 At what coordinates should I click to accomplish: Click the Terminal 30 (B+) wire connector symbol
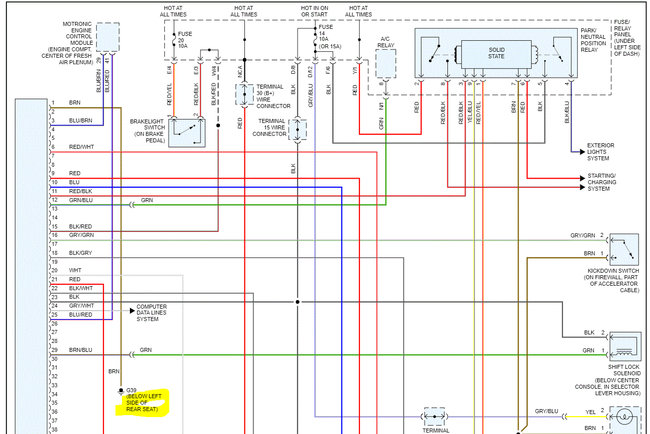(x=244, y=94)
